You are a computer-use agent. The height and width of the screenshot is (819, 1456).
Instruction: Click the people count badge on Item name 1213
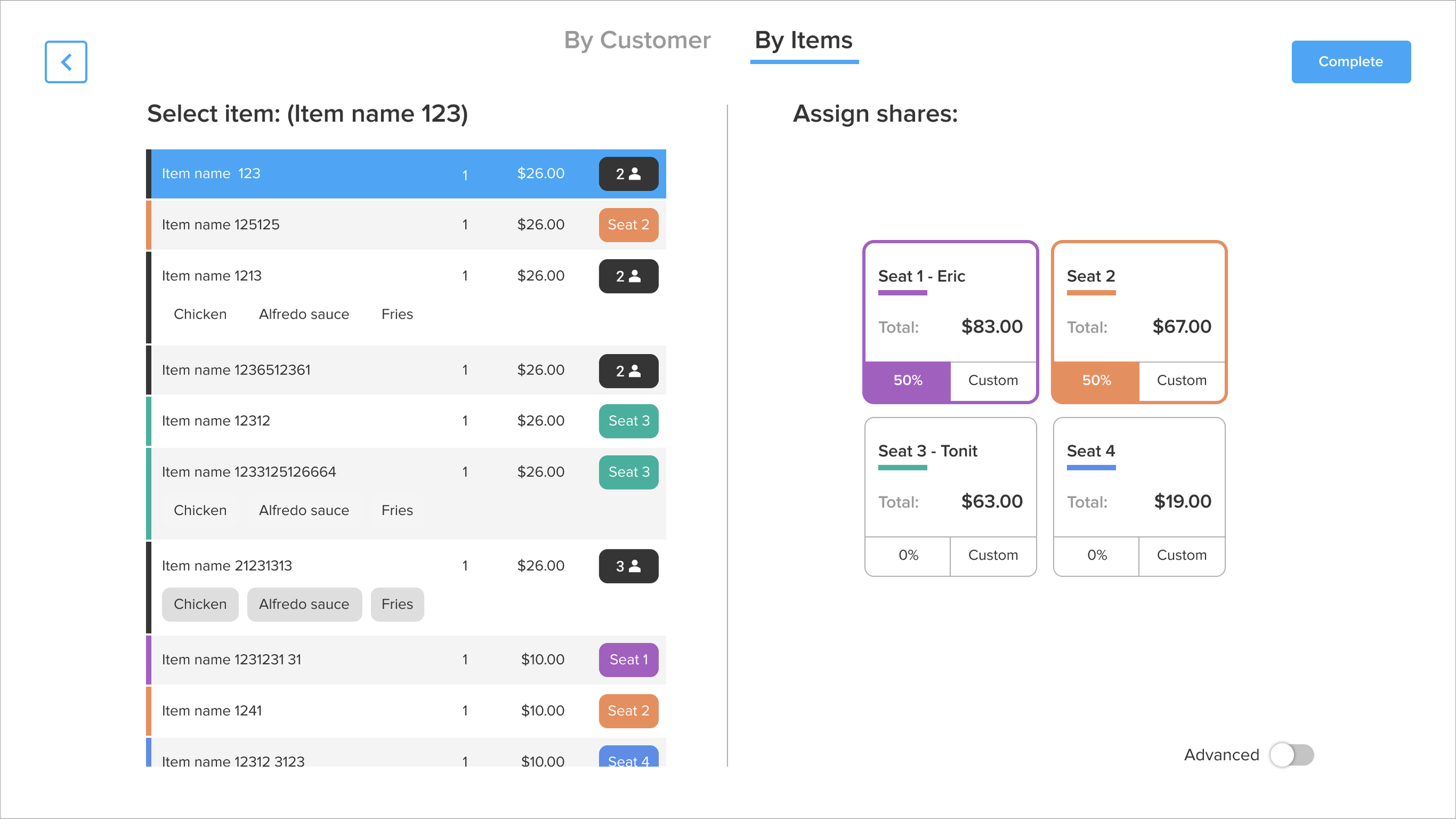[628, 276]
